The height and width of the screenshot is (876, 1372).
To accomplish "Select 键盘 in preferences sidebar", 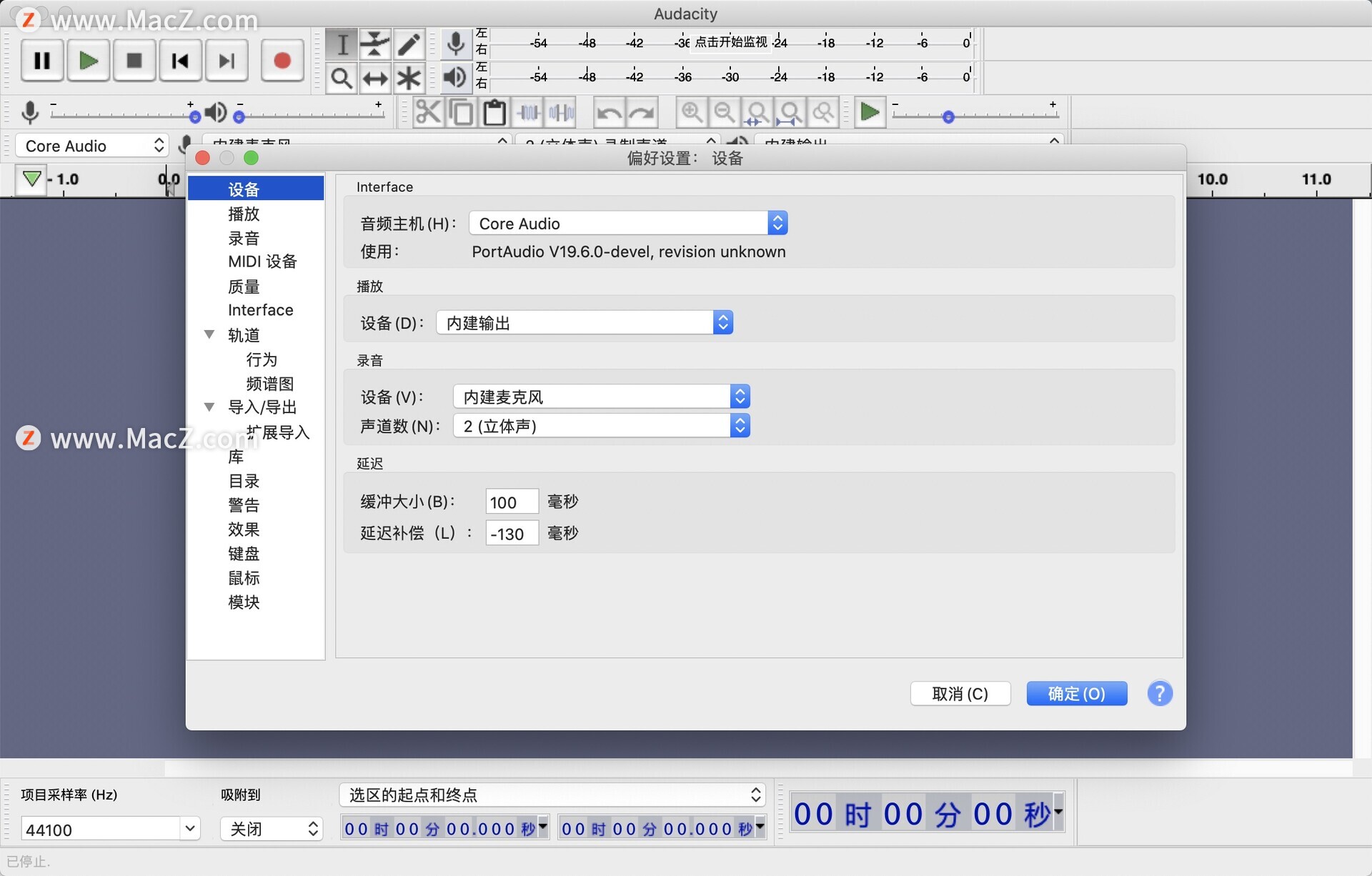I will [x=244, y=554].
